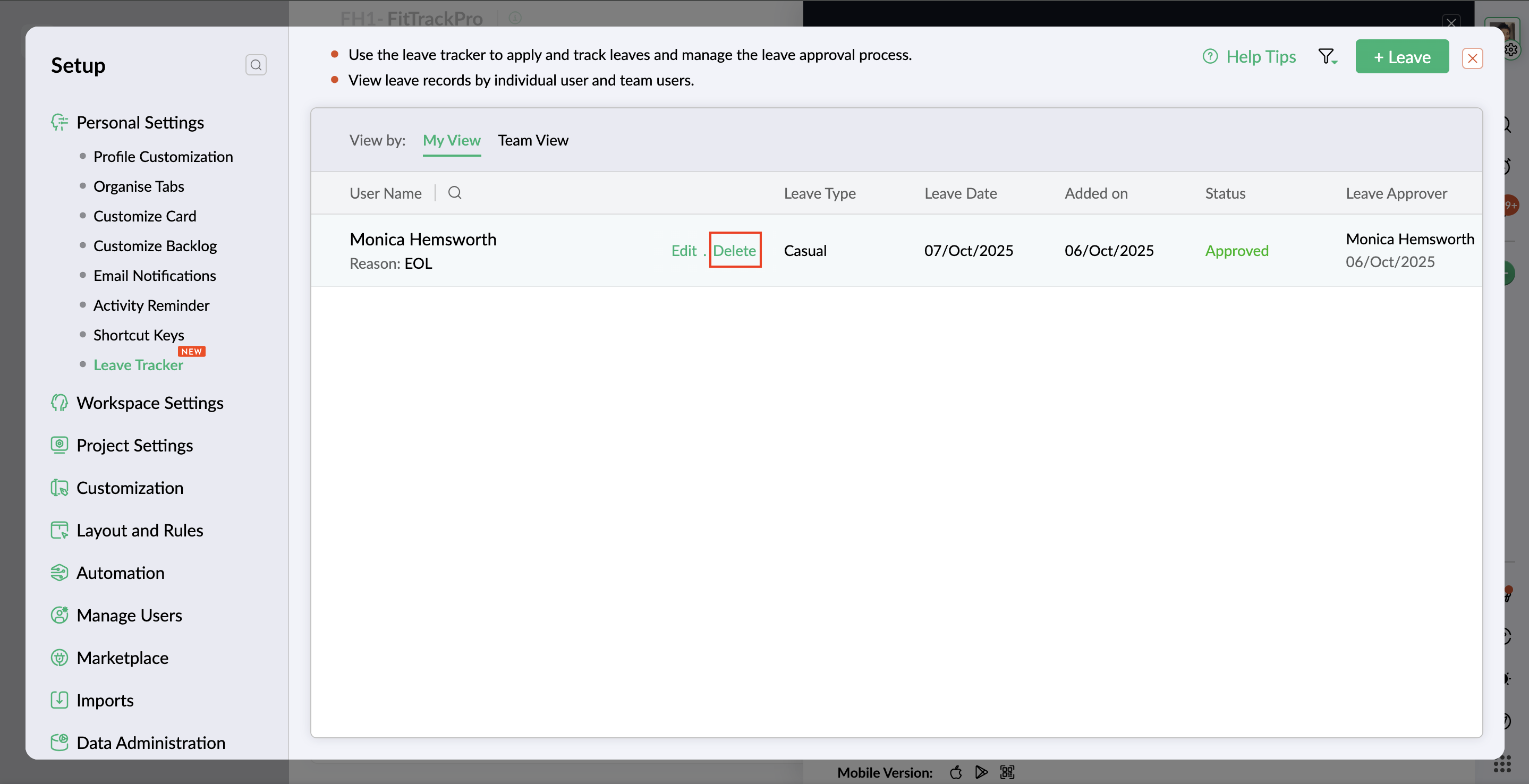Click the Project Settings icon
Viewport: 1529px width, 784px height.
[60, 445]
